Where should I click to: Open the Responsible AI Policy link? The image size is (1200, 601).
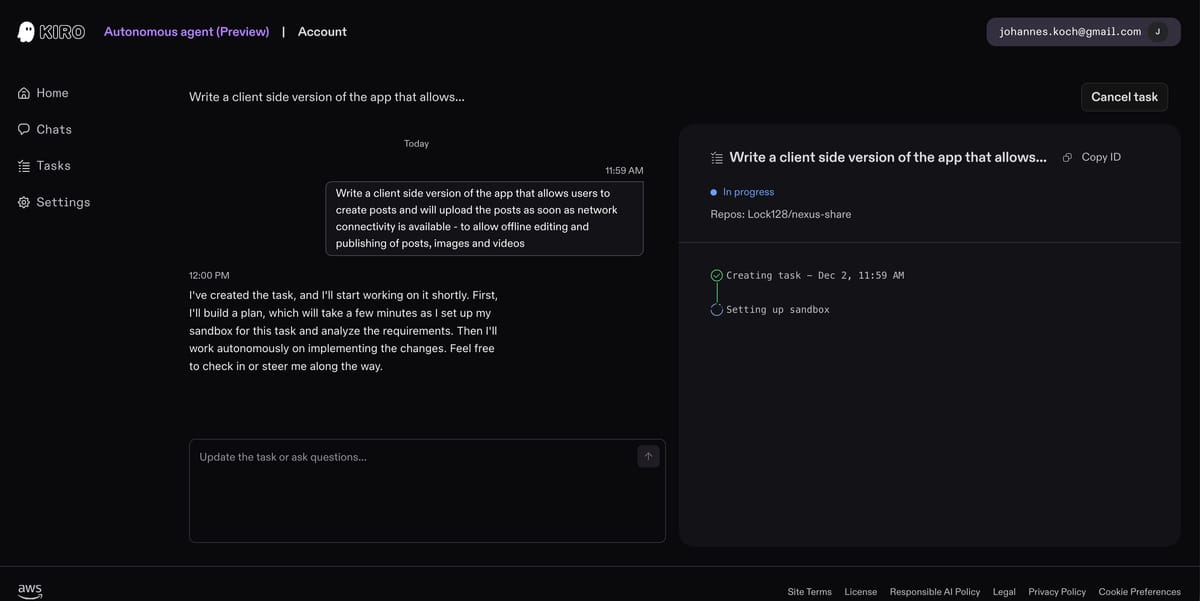point(935,592)
